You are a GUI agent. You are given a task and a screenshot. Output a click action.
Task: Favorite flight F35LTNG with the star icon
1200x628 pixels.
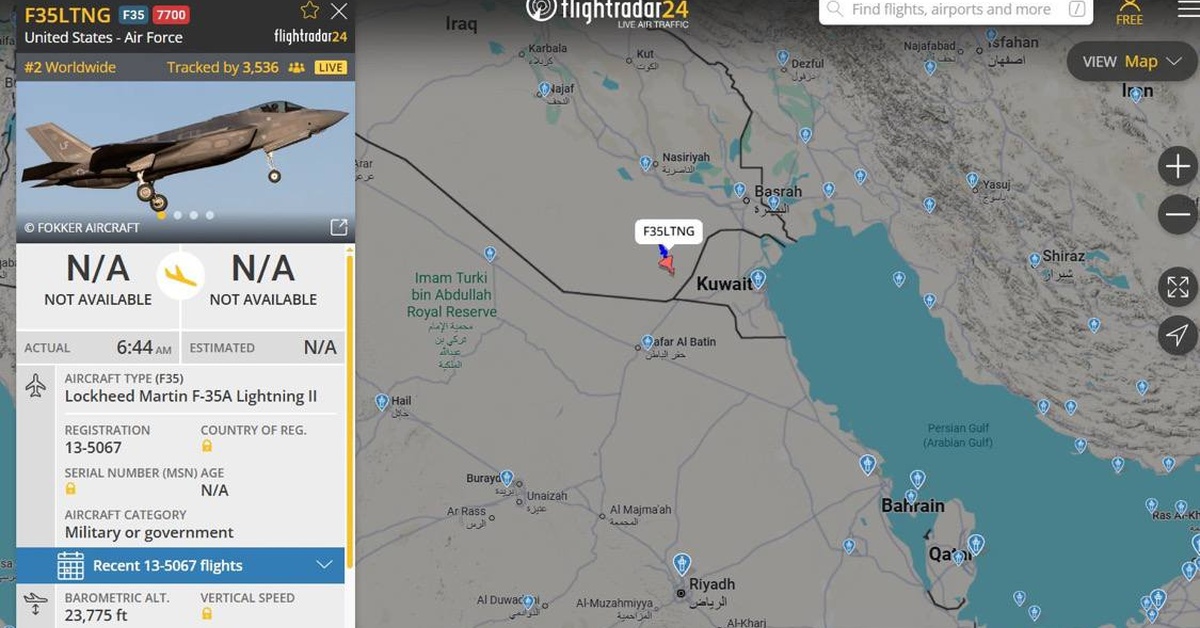pos(310,11)
